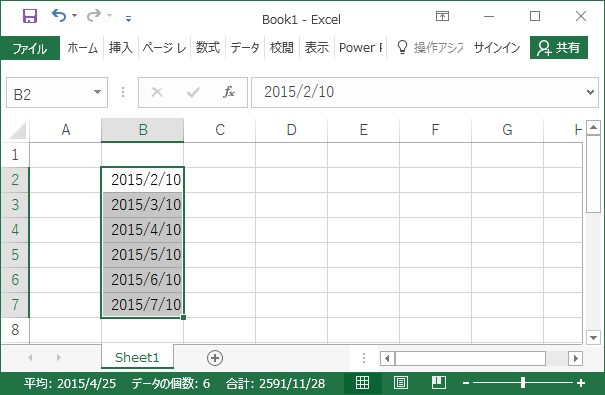Click the Enter checkmark icon in formula bar

[193, 93]
